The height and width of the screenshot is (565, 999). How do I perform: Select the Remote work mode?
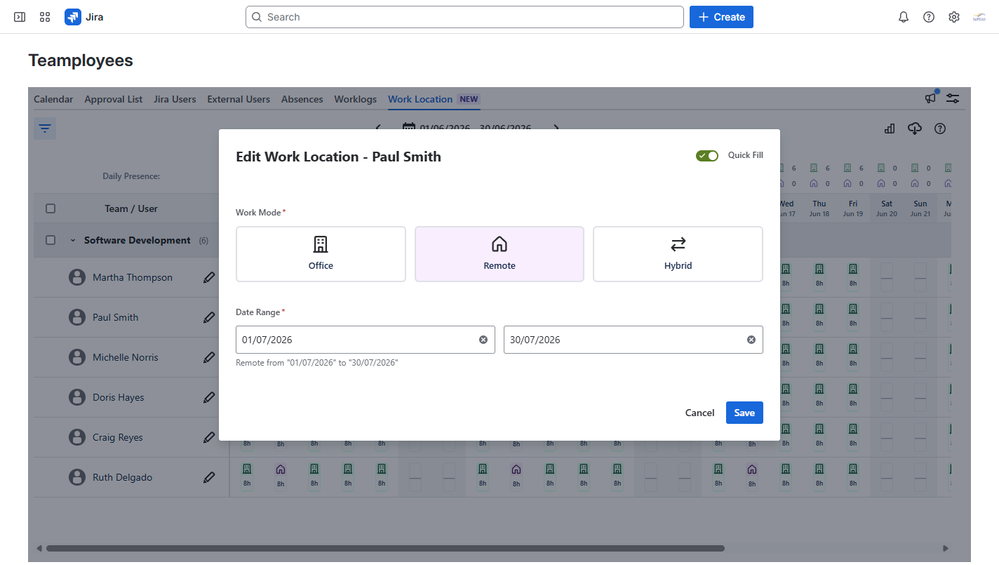click(499, 254)
